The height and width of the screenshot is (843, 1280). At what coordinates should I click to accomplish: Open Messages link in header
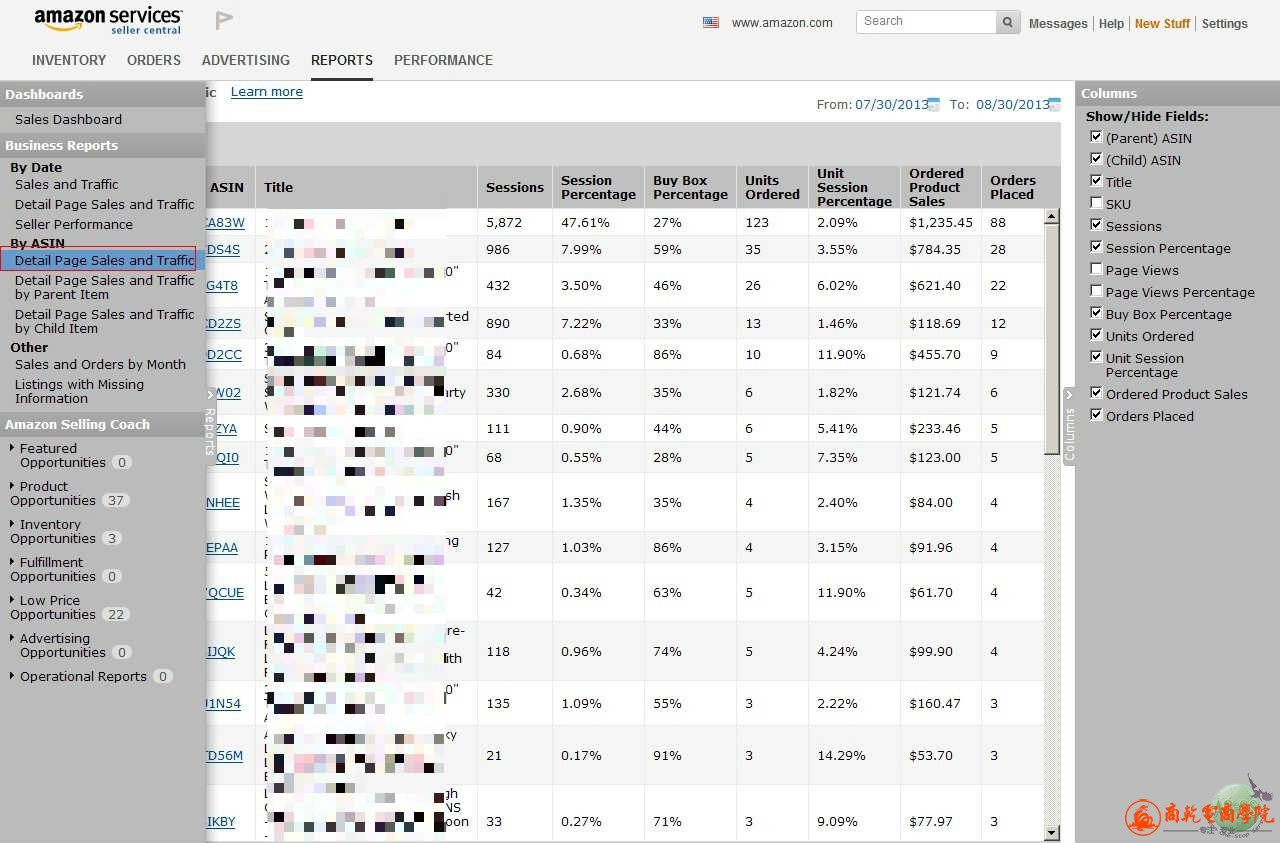tap(1058, 23)
